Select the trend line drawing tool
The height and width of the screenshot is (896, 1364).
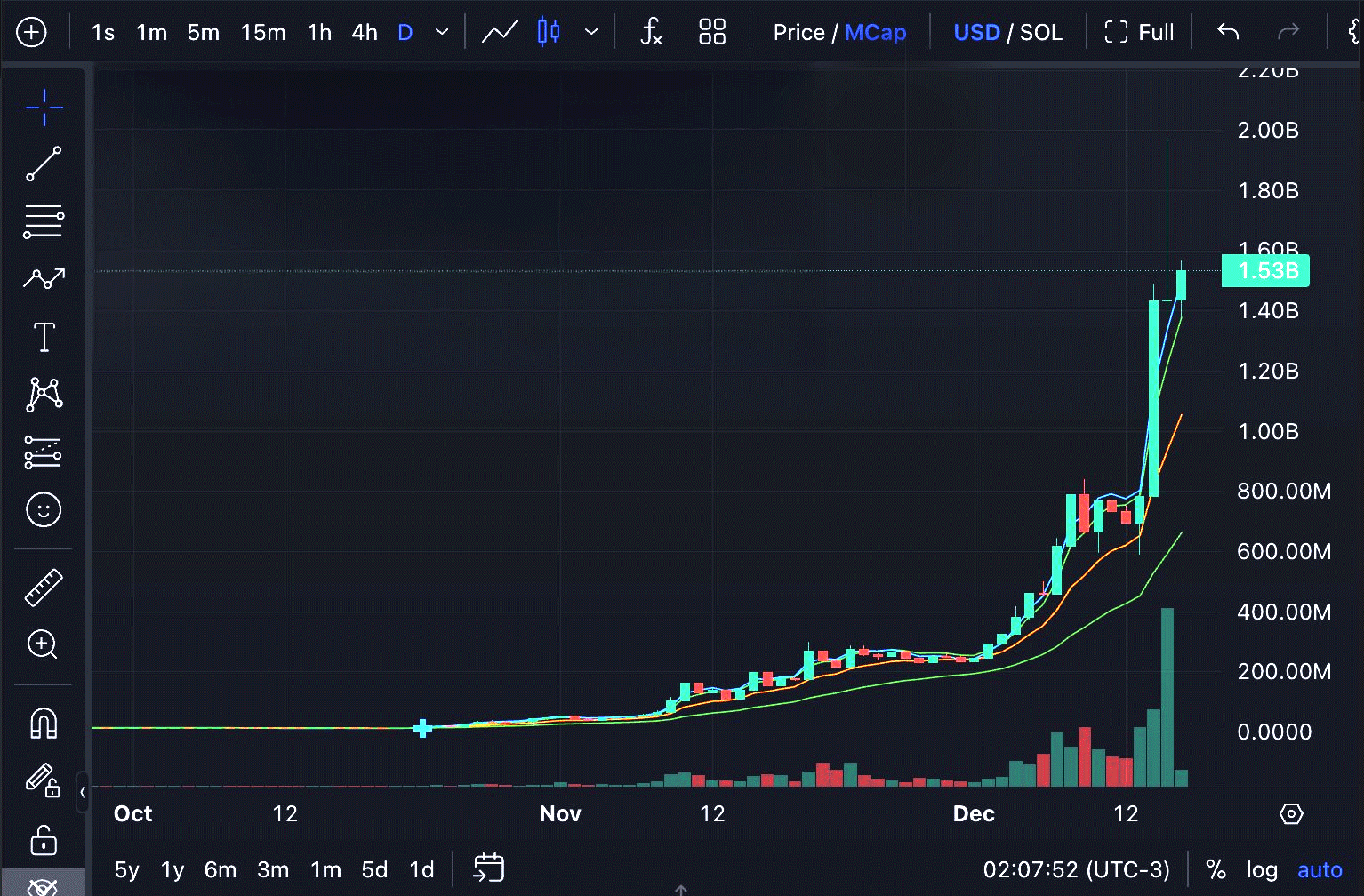44,164
